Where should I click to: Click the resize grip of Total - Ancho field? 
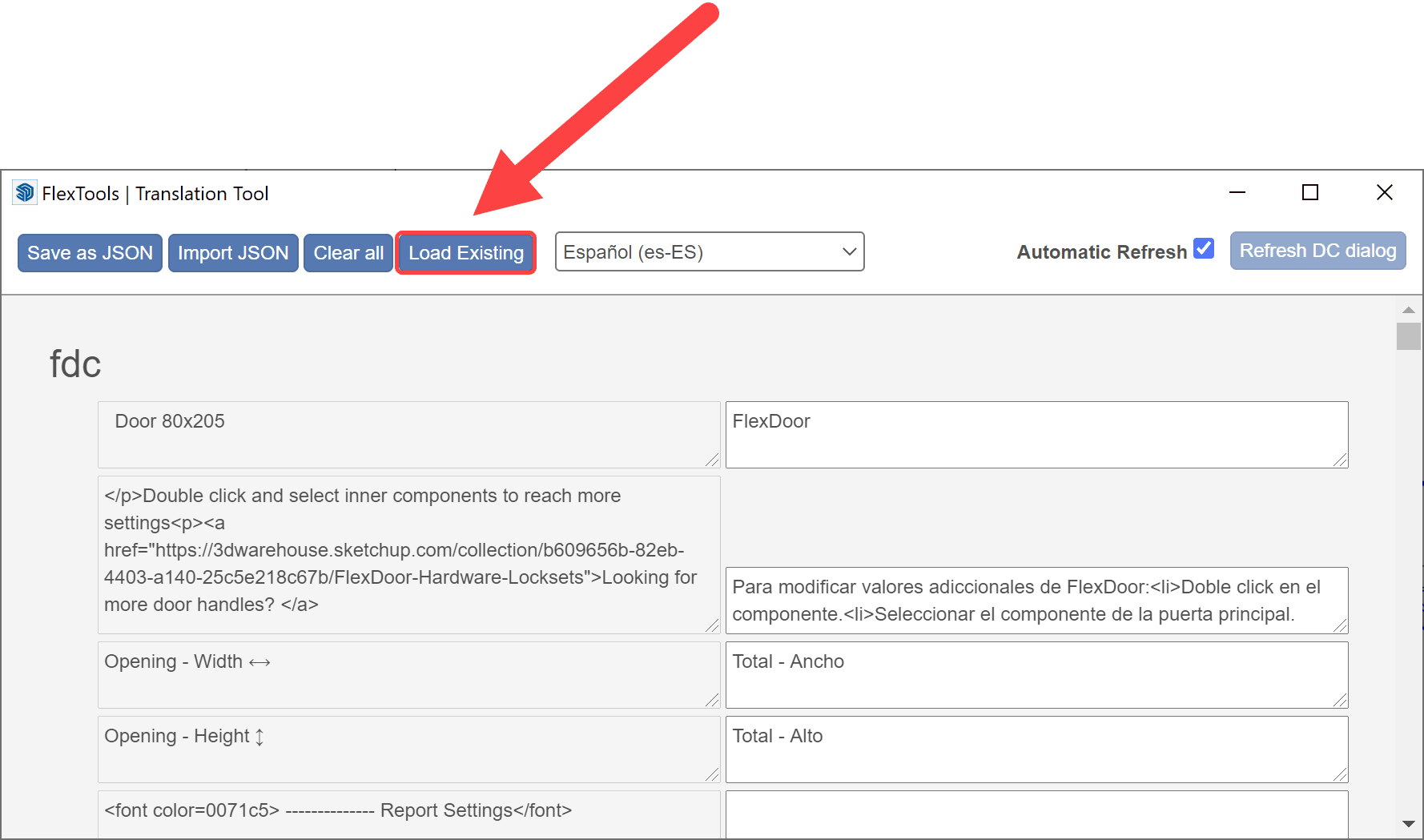(1340, 700)
